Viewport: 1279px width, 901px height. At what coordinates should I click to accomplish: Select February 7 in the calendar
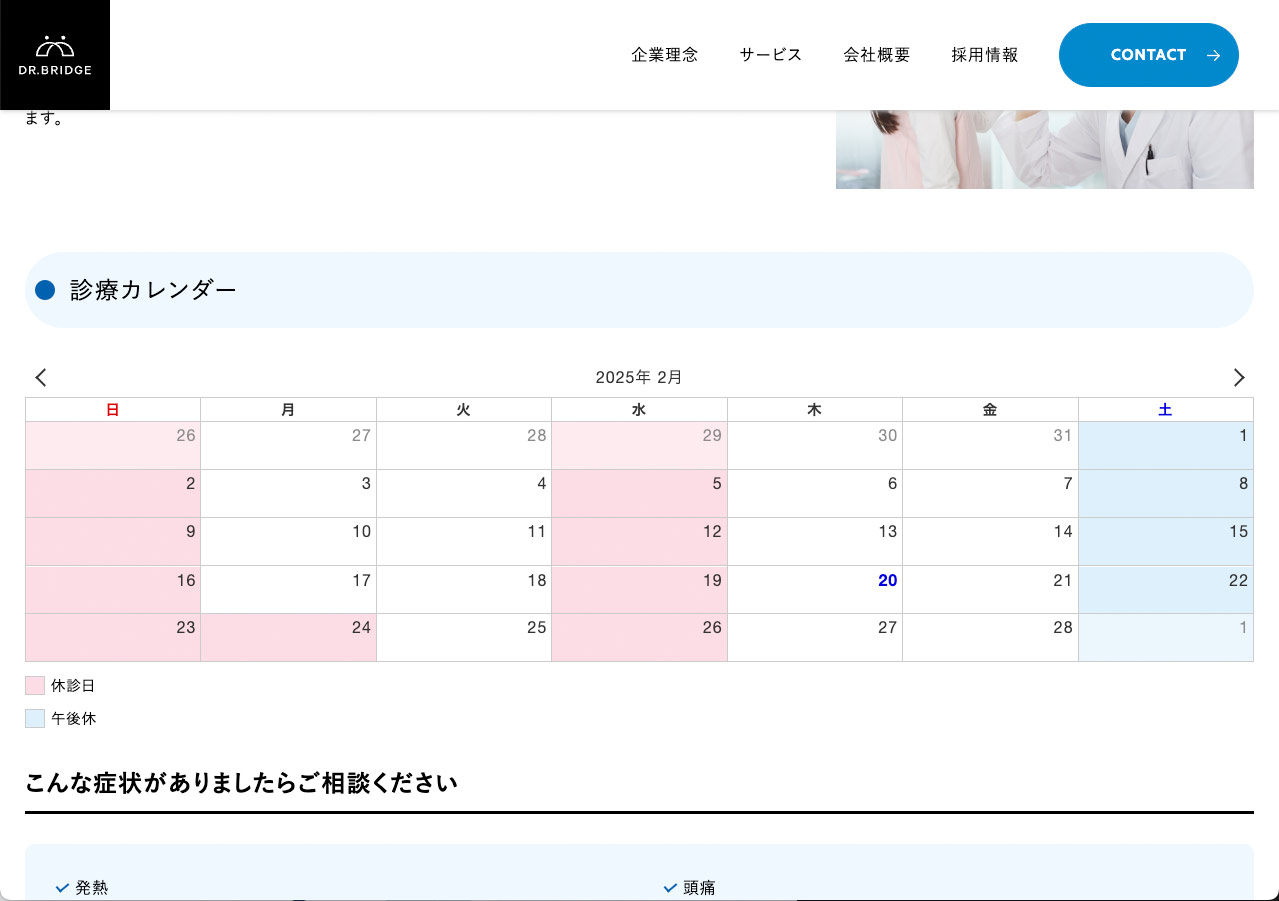(x=991, y=494)
